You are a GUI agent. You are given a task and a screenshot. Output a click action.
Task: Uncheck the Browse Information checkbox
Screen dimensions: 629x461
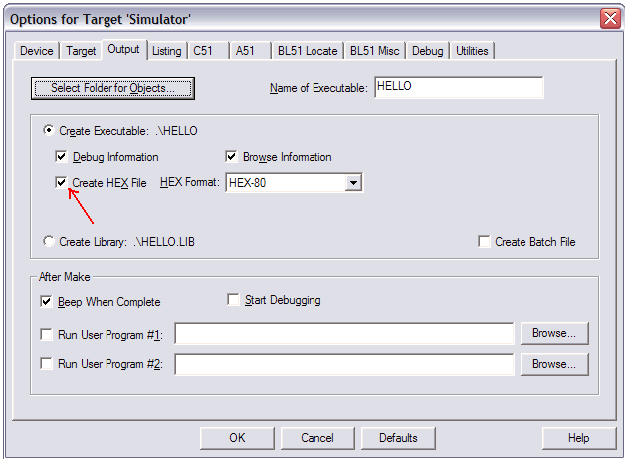232,157
